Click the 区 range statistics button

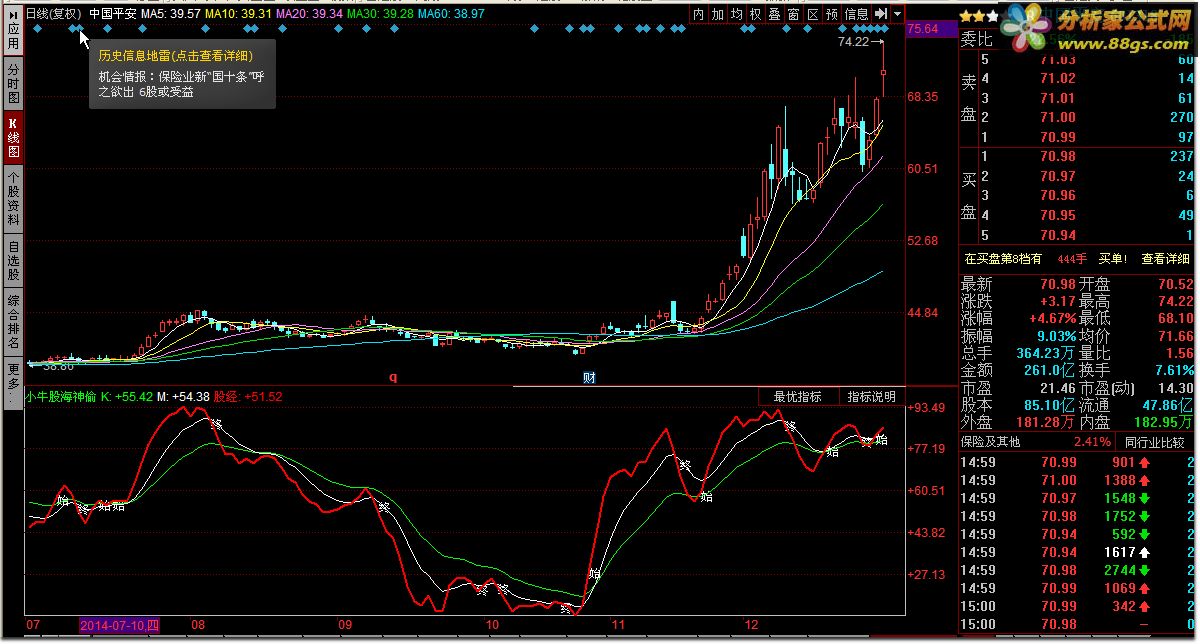[x=812, y=14]
